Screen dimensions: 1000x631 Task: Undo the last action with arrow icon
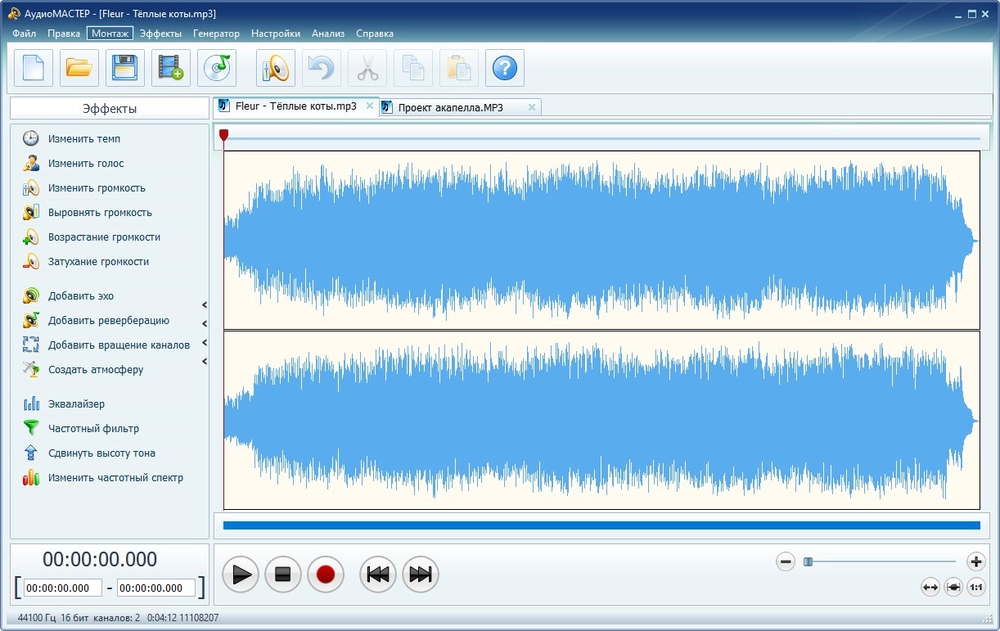point(321,68)
